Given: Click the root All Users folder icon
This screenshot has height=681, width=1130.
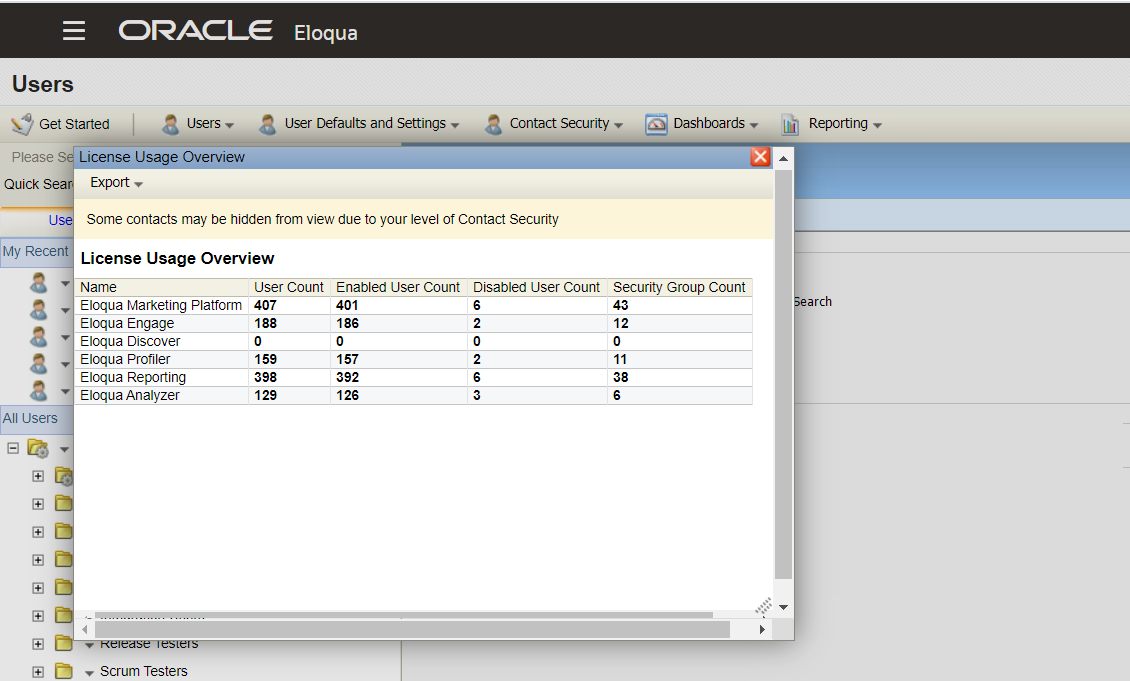Looking at the screenshot, I should (37, 449).
